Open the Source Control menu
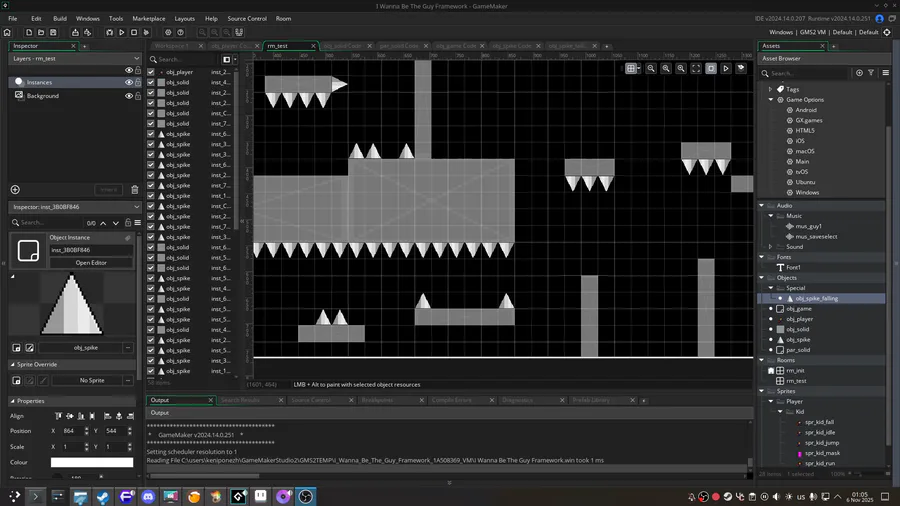 coord(247,18)
